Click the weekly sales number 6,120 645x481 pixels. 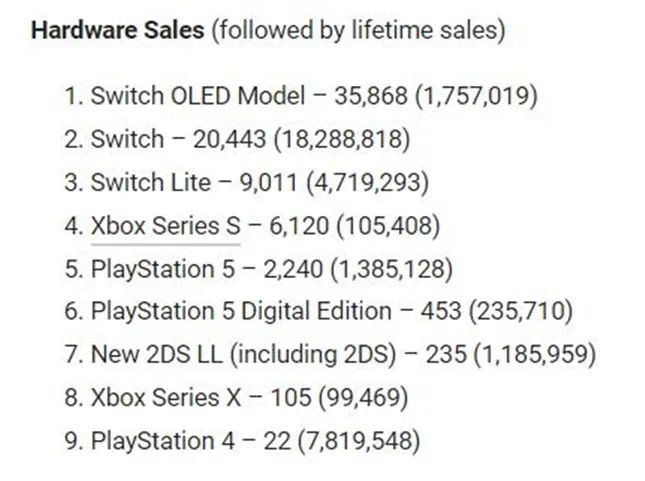pyautogui.click(x=296, y=225)
